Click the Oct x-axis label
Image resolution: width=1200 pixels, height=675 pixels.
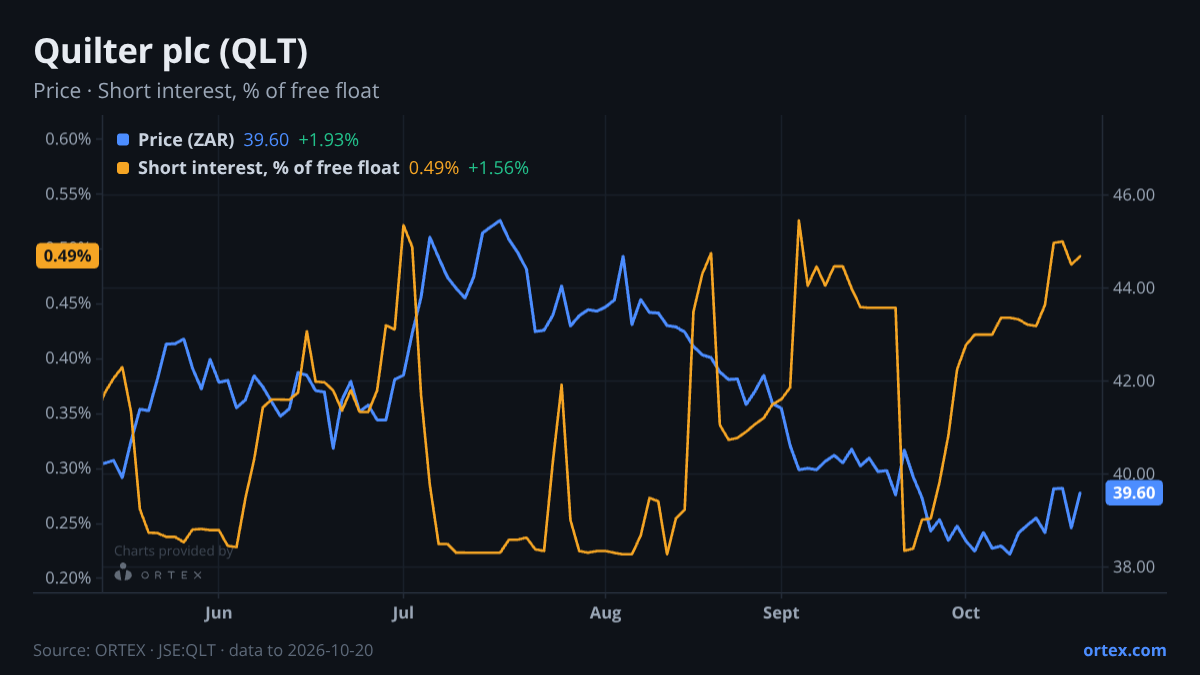965,612
